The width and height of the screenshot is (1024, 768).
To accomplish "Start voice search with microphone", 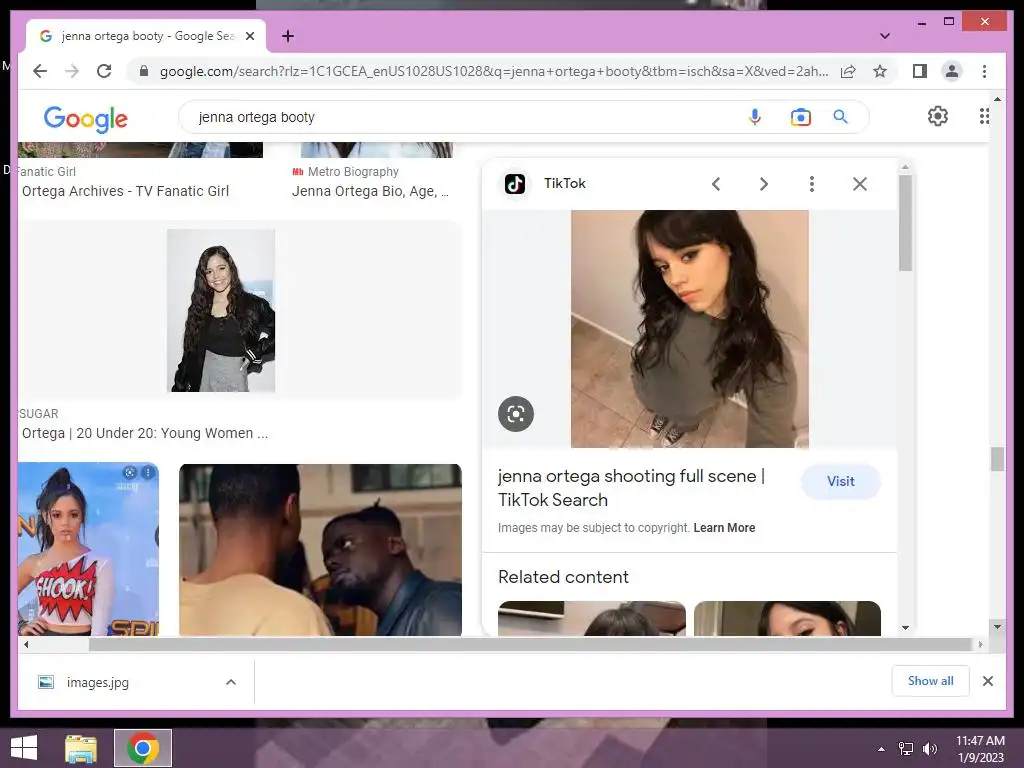I will (754, 117).
